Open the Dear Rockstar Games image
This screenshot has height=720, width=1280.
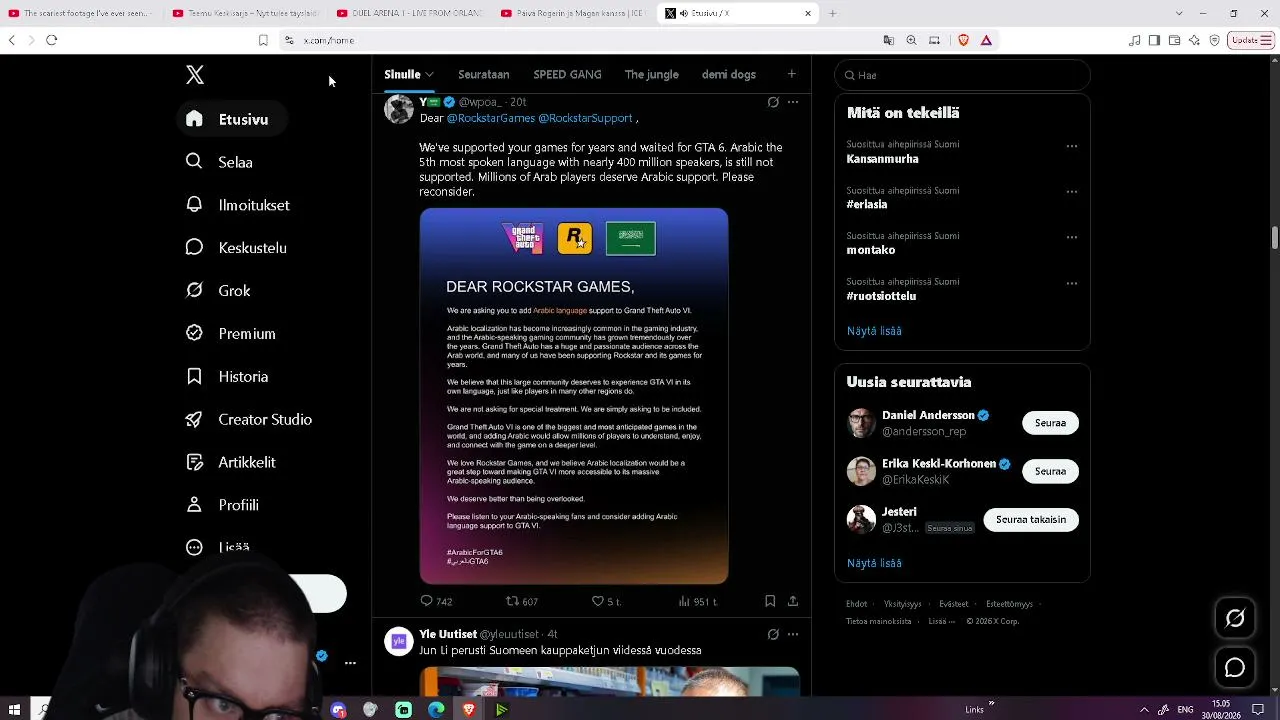click(574, 396)
